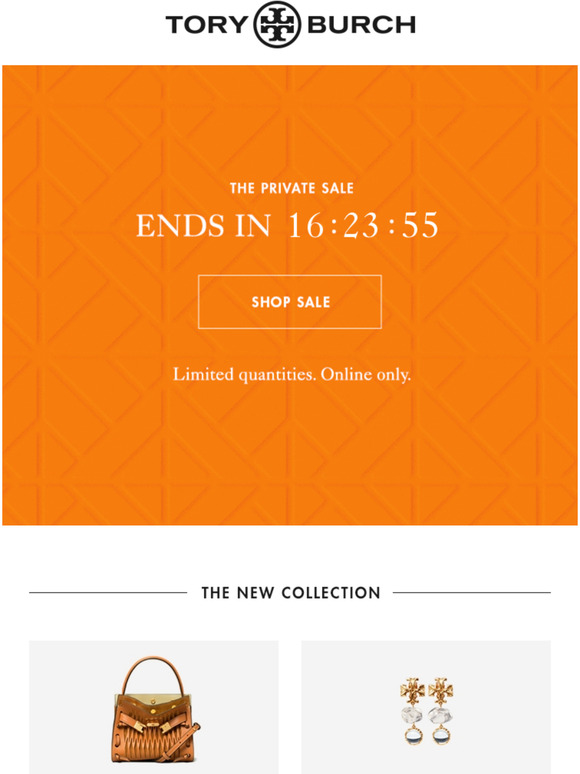This screenshot has width=580, height=774.
Task: Click the orange patterned banner background below the text
Action: (x=290, y=454)
